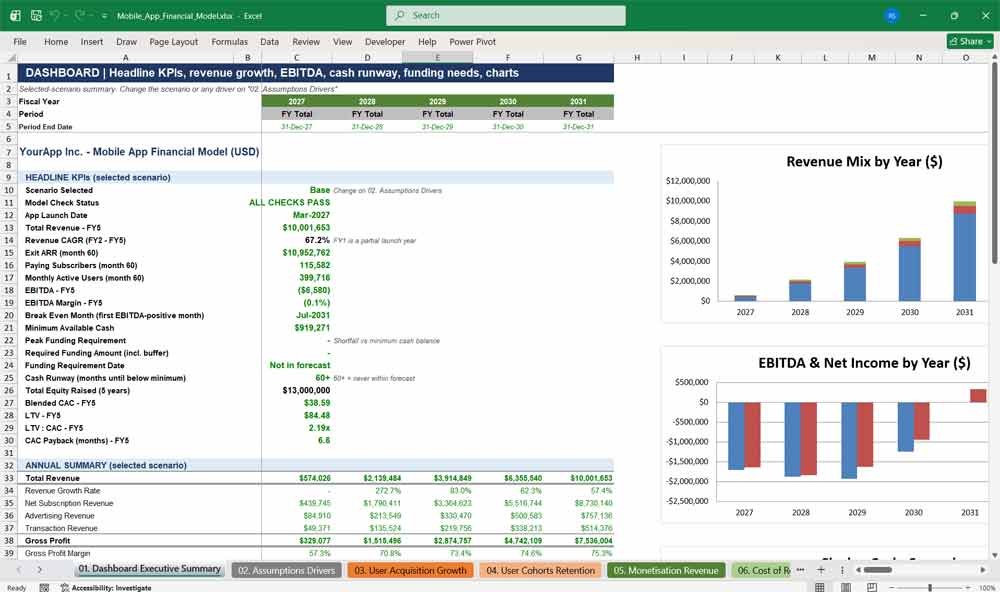Click the more sheets ellipsis

pyautogui.click(x=800, y=570)
